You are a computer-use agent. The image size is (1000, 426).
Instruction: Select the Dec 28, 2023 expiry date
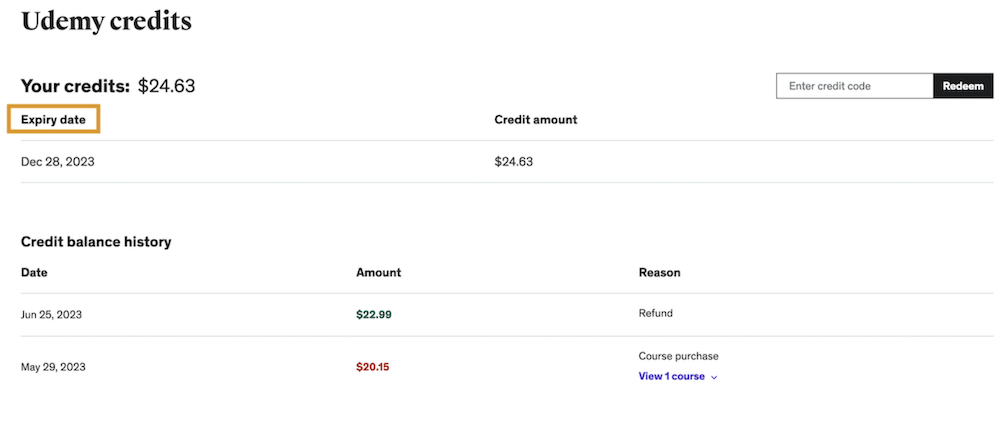click(x=57, y=162)
